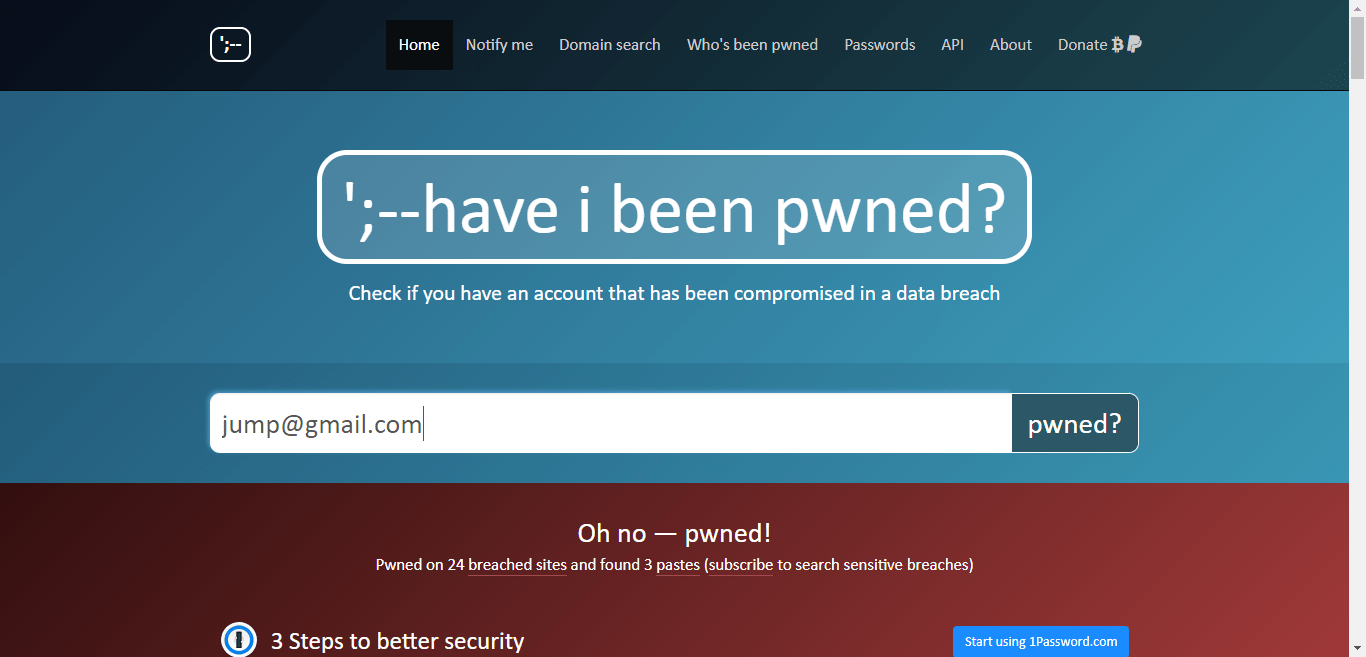Click the 1Password keyhole logo icon
The width and height of the screenshot is (1366, 657).
point(239,639)
